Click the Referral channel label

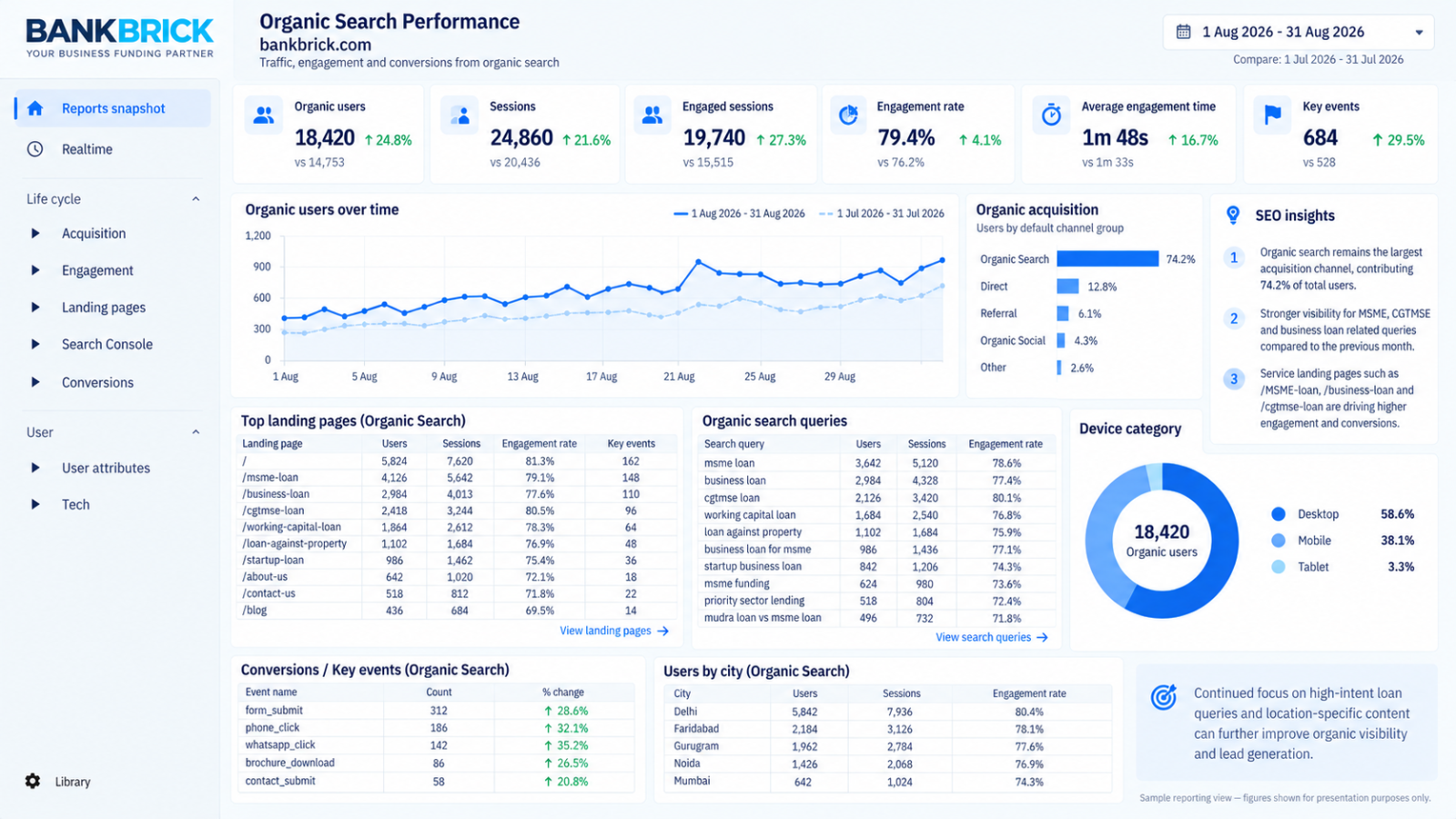[x=998, y=314]
